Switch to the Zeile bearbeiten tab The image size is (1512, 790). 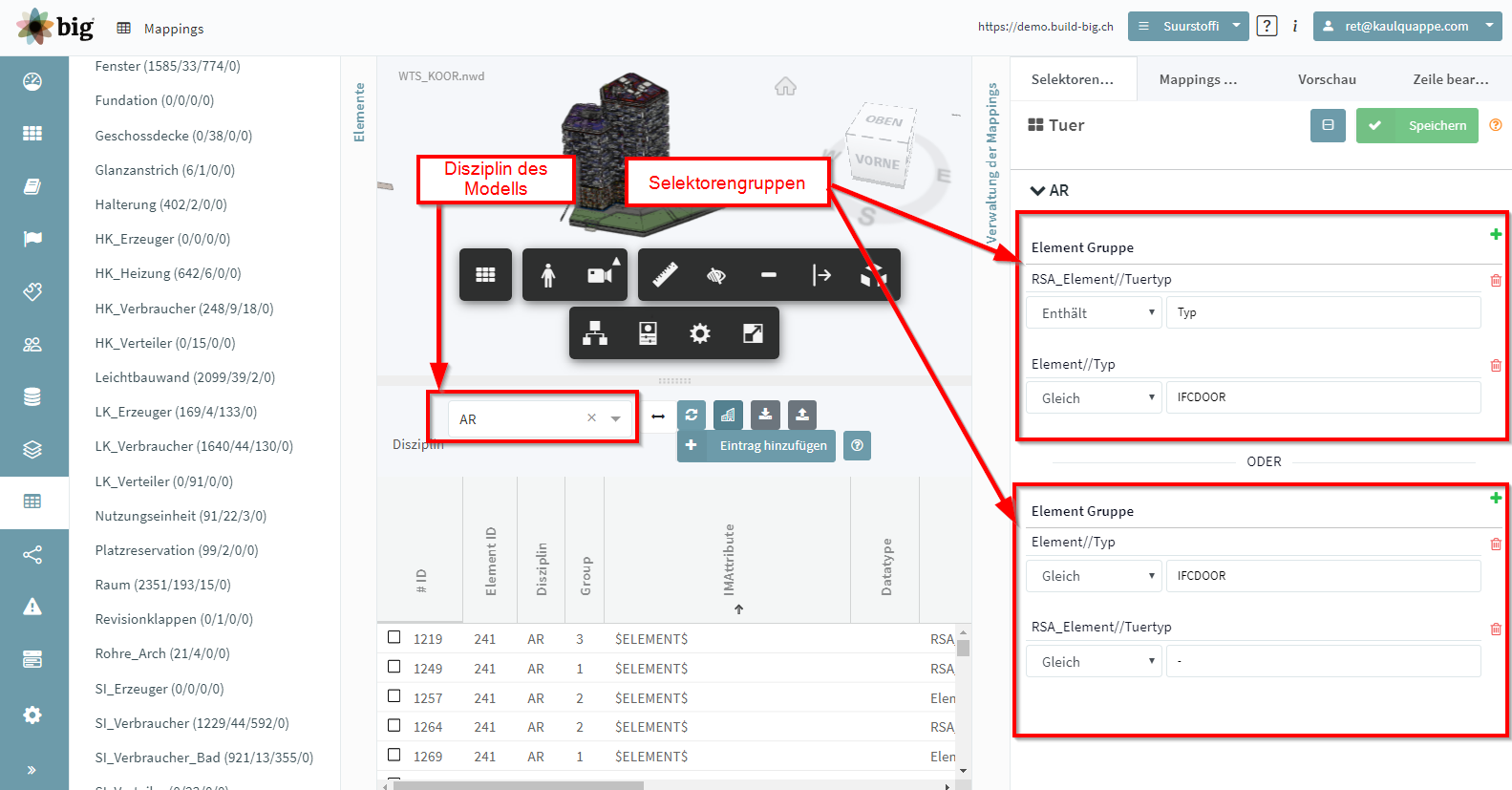tap(1451, 79)
